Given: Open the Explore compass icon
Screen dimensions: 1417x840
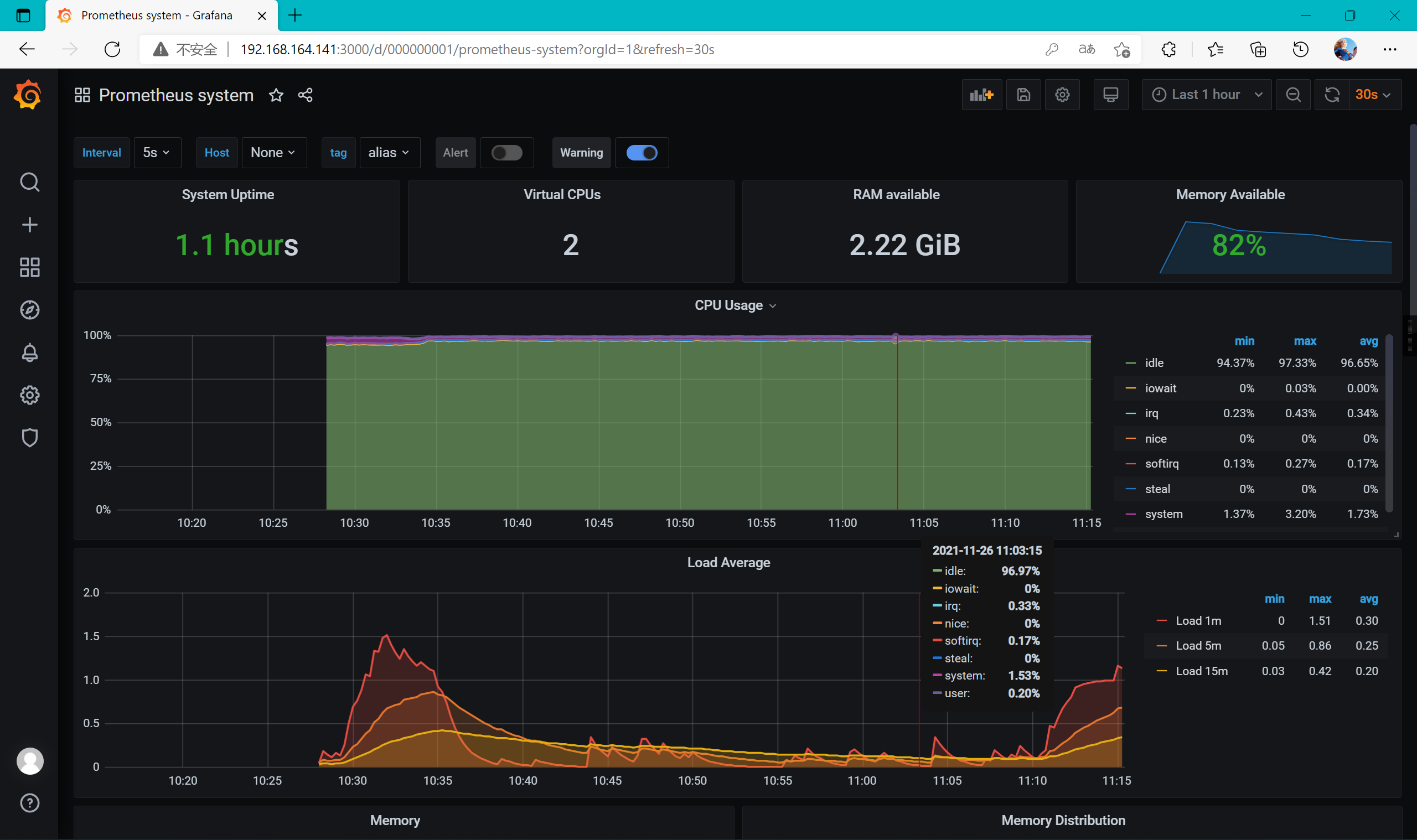Looking at the screenshot, I should [29, 310].
